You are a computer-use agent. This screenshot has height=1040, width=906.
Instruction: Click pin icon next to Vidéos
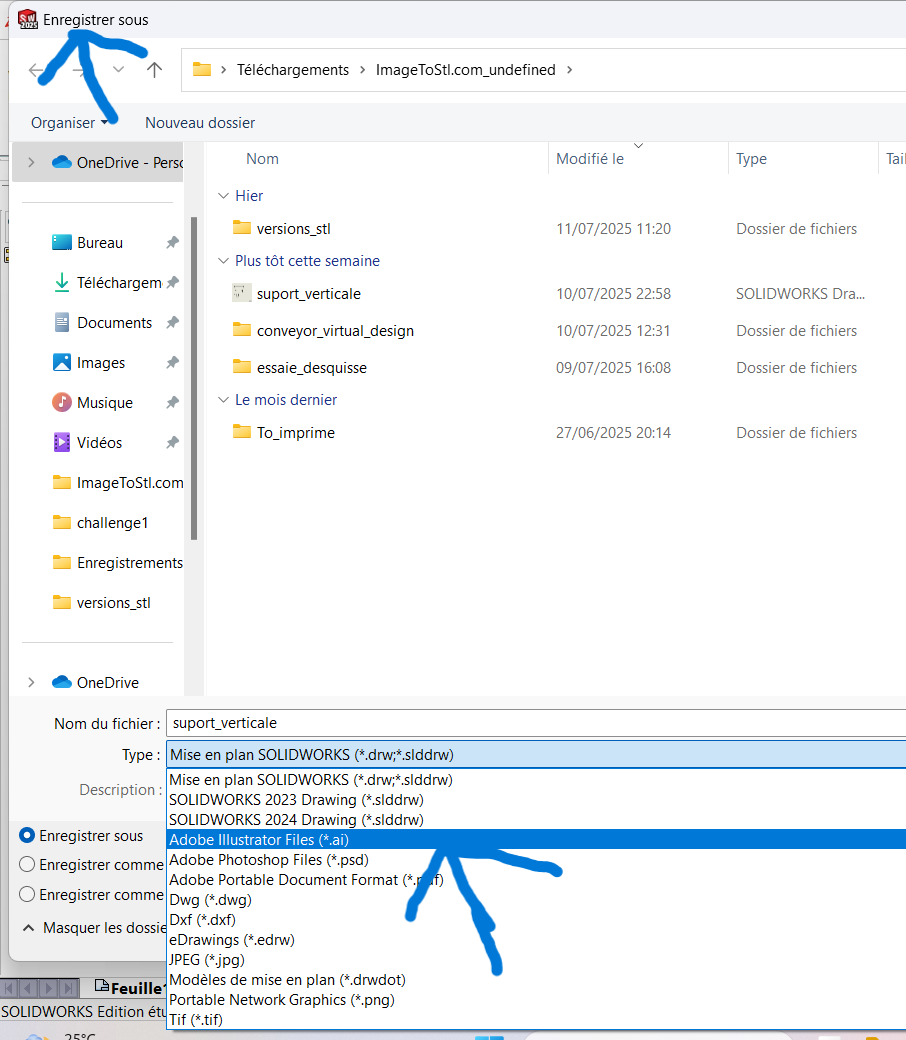click(172, 442)
